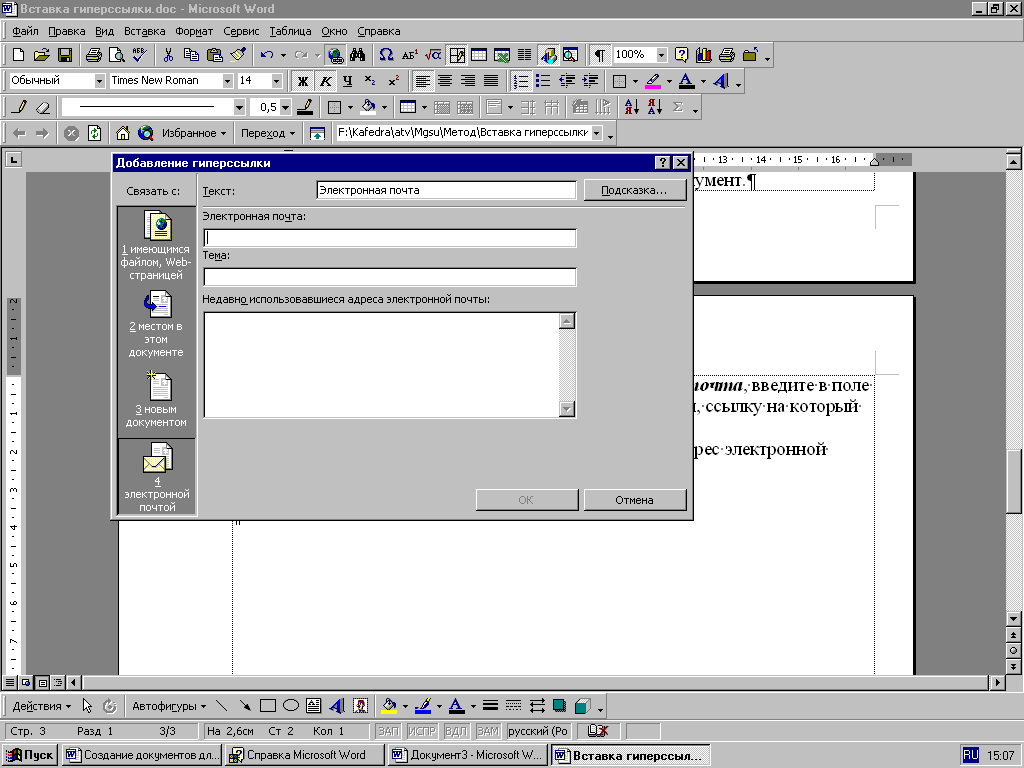Open Файл menu
The height and width of the screenshot is (768, 1024).
[25, 31]
